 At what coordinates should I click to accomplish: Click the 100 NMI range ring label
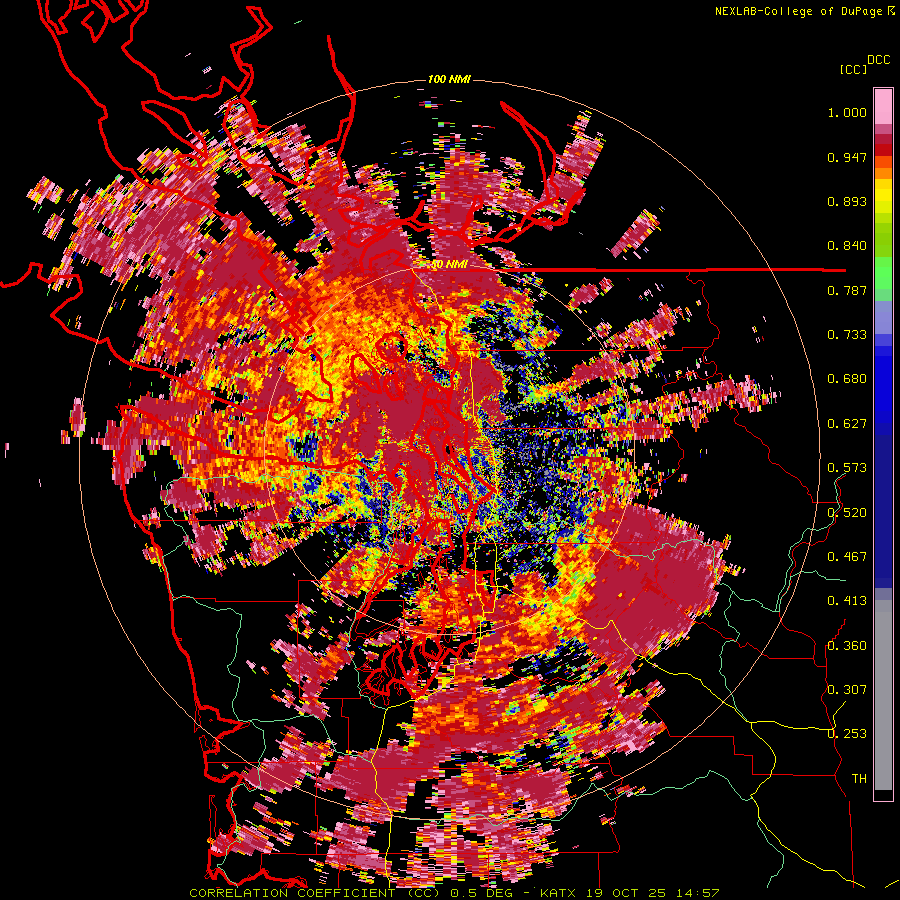point(449,79)
